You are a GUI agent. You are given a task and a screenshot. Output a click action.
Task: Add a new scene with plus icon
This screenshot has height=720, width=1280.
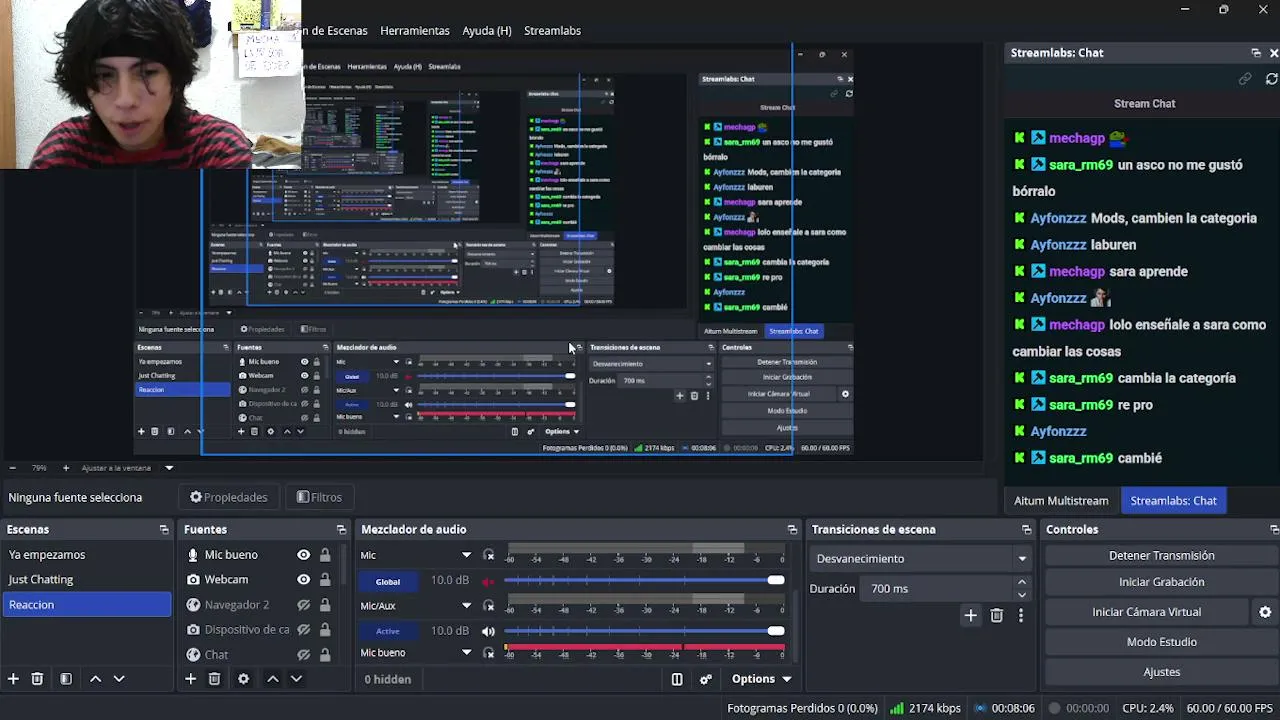click(13, 679)
